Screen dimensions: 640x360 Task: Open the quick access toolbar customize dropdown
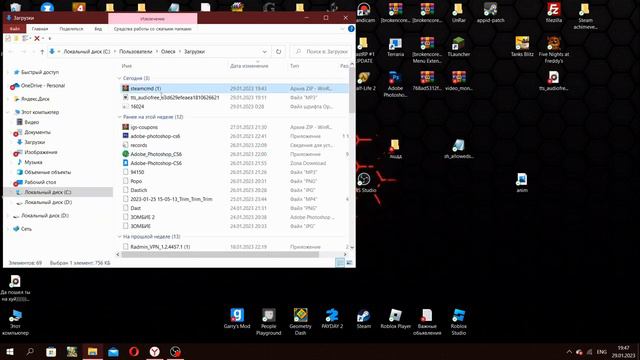[49, 38]
